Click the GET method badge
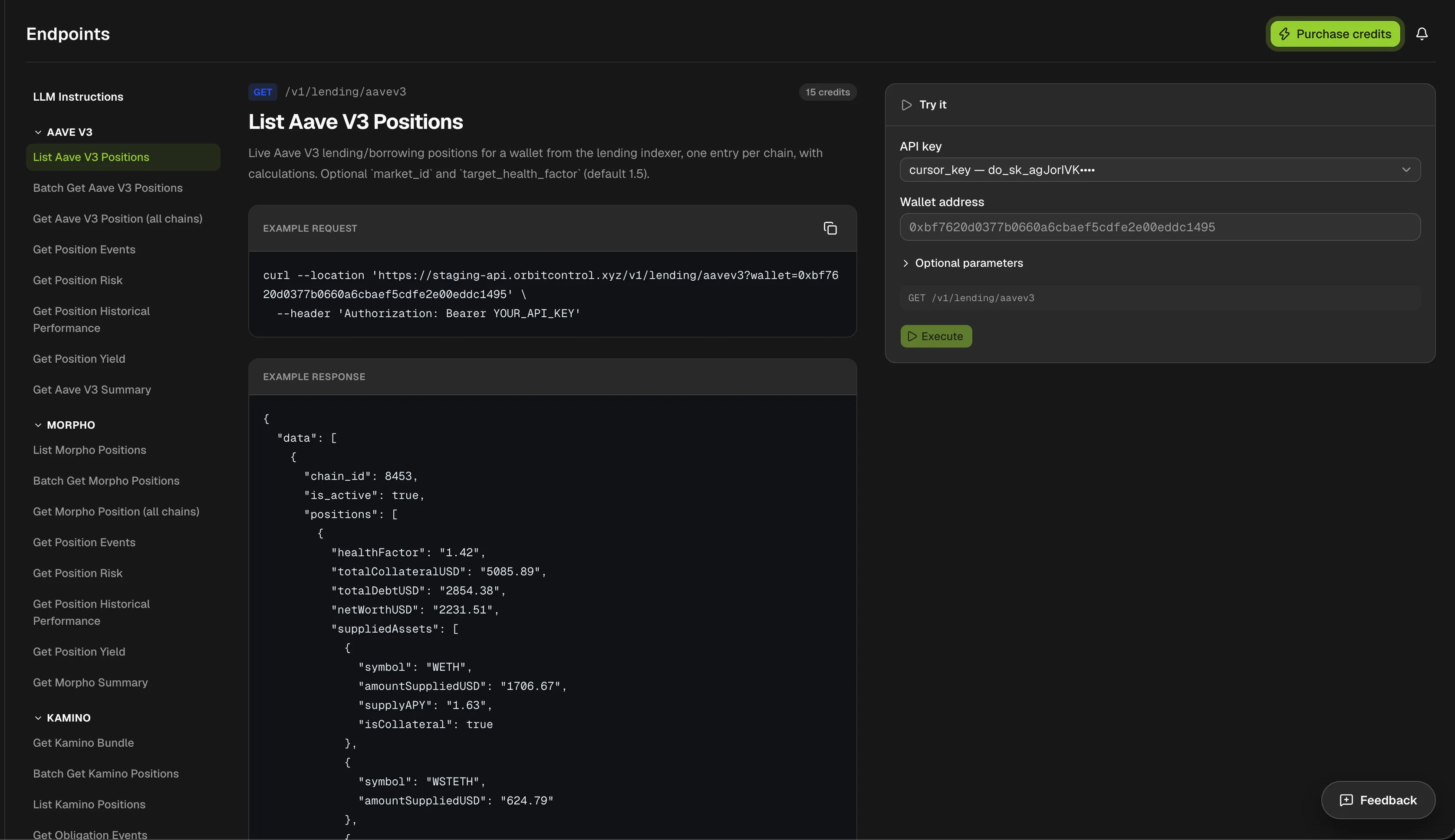1455x840 pixels. (x=263, y=92)
